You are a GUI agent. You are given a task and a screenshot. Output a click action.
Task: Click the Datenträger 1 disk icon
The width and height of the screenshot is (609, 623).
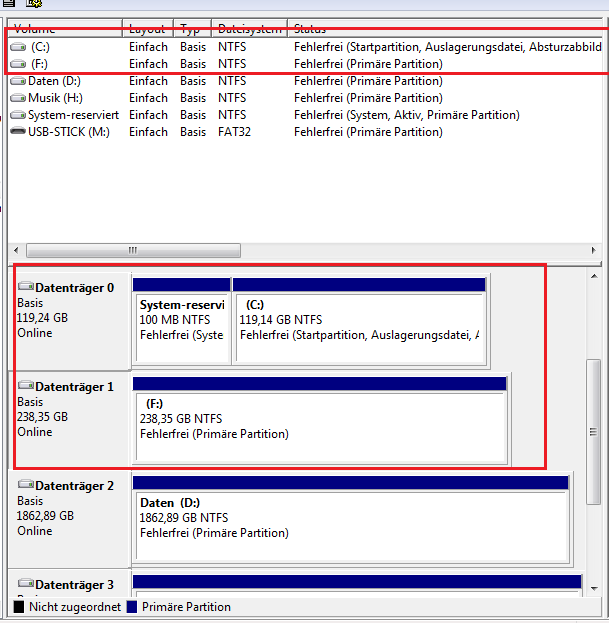pos(26,385)
